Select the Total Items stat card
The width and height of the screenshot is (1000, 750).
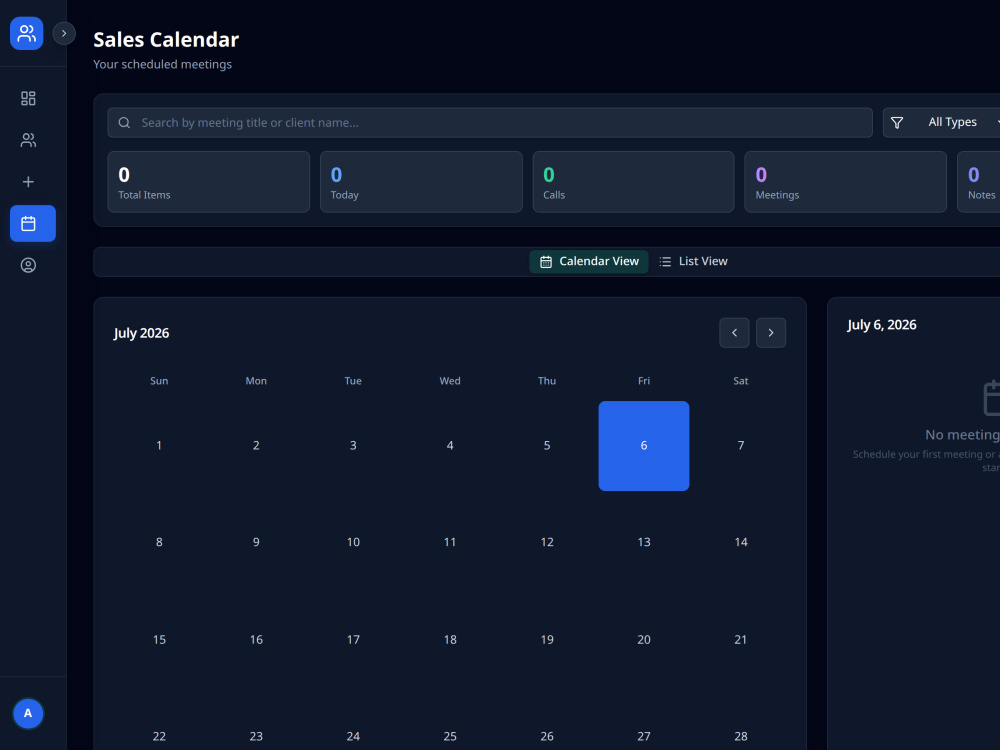point(209,182)
